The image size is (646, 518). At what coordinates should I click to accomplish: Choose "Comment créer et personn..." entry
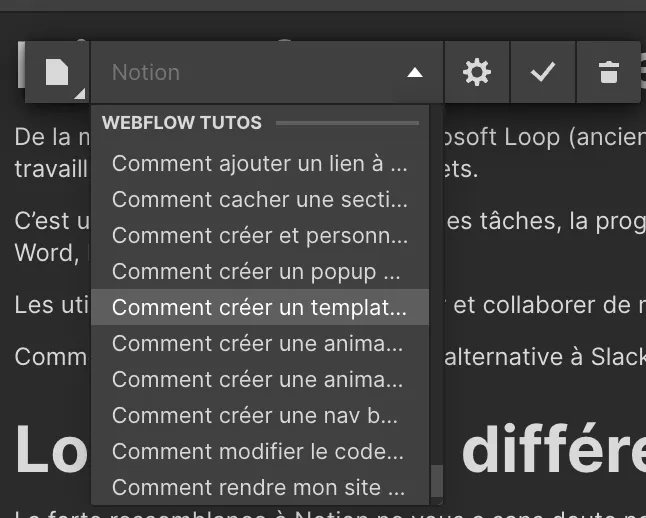(260, 235)
